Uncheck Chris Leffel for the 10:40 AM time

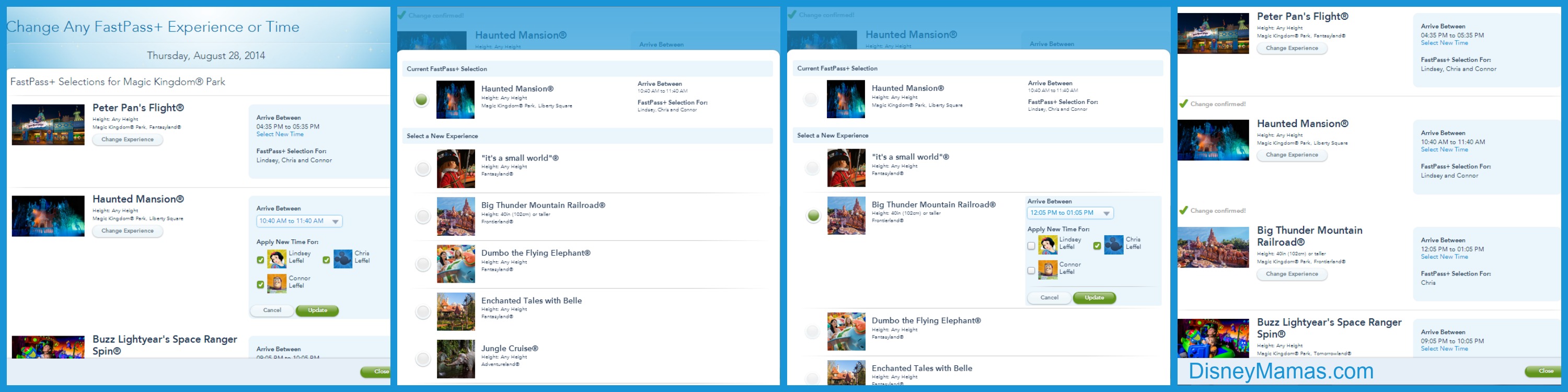click(x=326, y=260)
